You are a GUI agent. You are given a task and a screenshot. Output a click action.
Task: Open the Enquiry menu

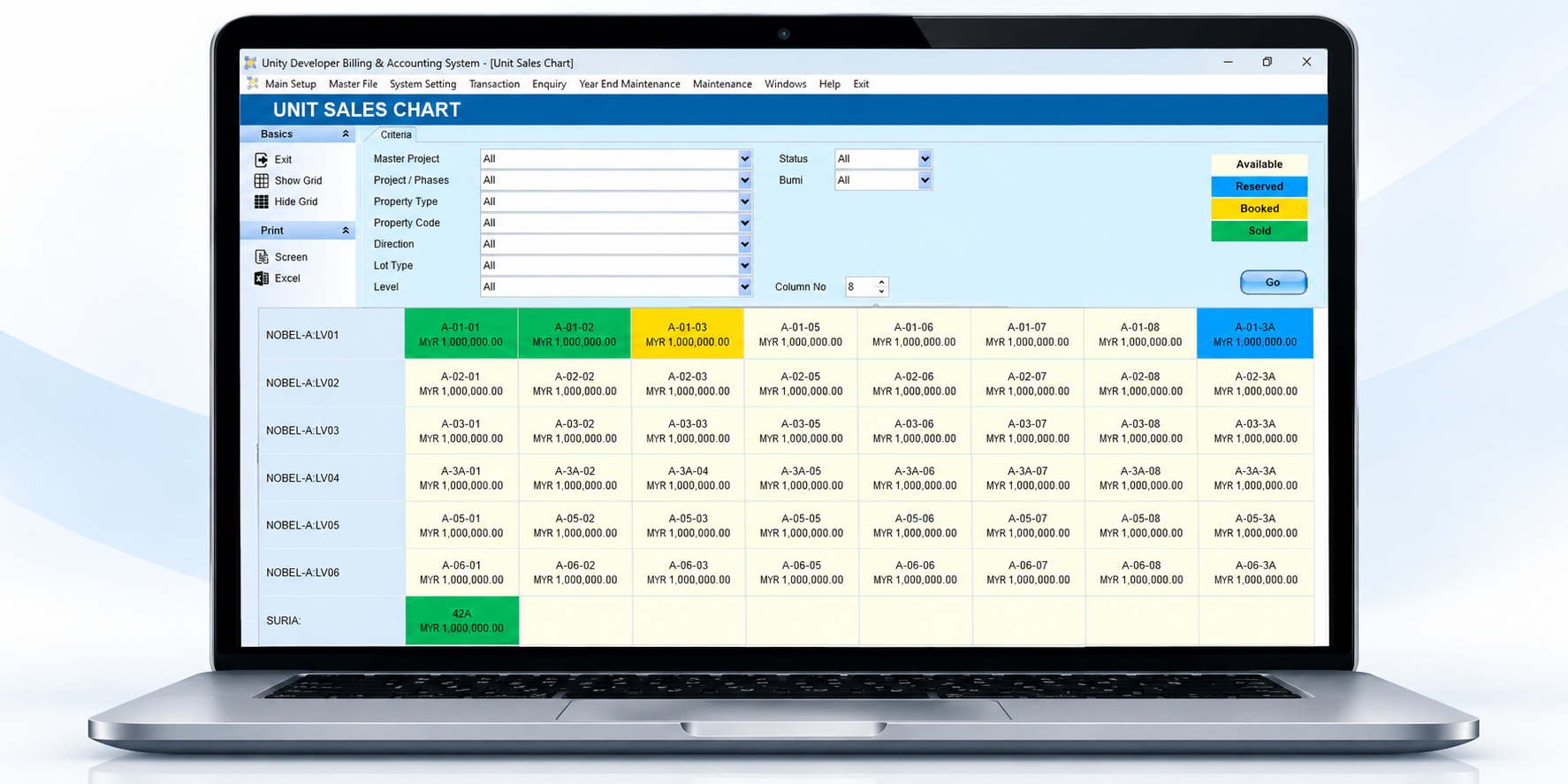549,84
